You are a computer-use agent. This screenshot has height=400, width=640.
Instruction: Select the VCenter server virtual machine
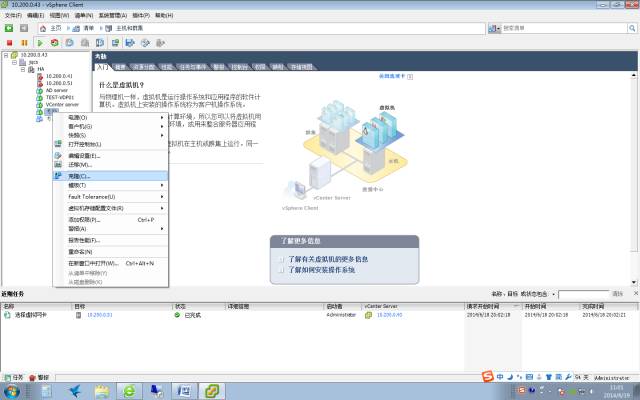[62, 104]
